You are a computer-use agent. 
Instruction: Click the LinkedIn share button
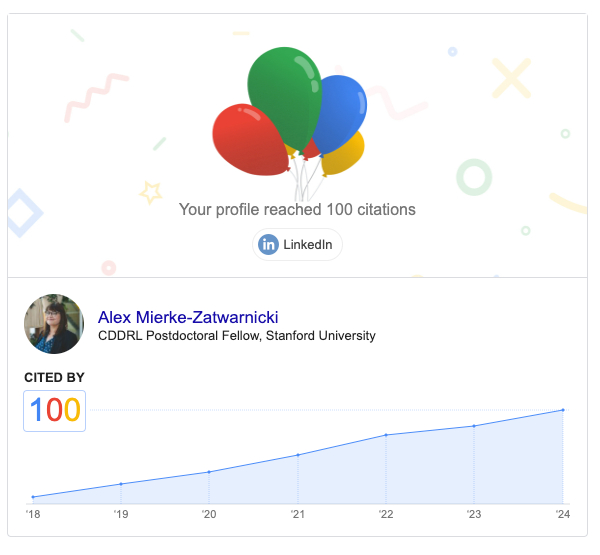point(297,245)
